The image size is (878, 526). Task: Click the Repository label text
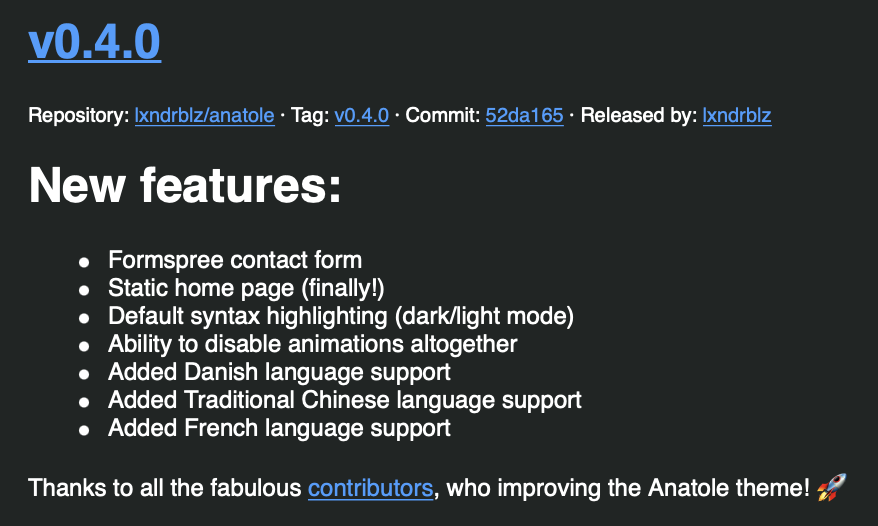pyautogui.click(x=79, y=115)
